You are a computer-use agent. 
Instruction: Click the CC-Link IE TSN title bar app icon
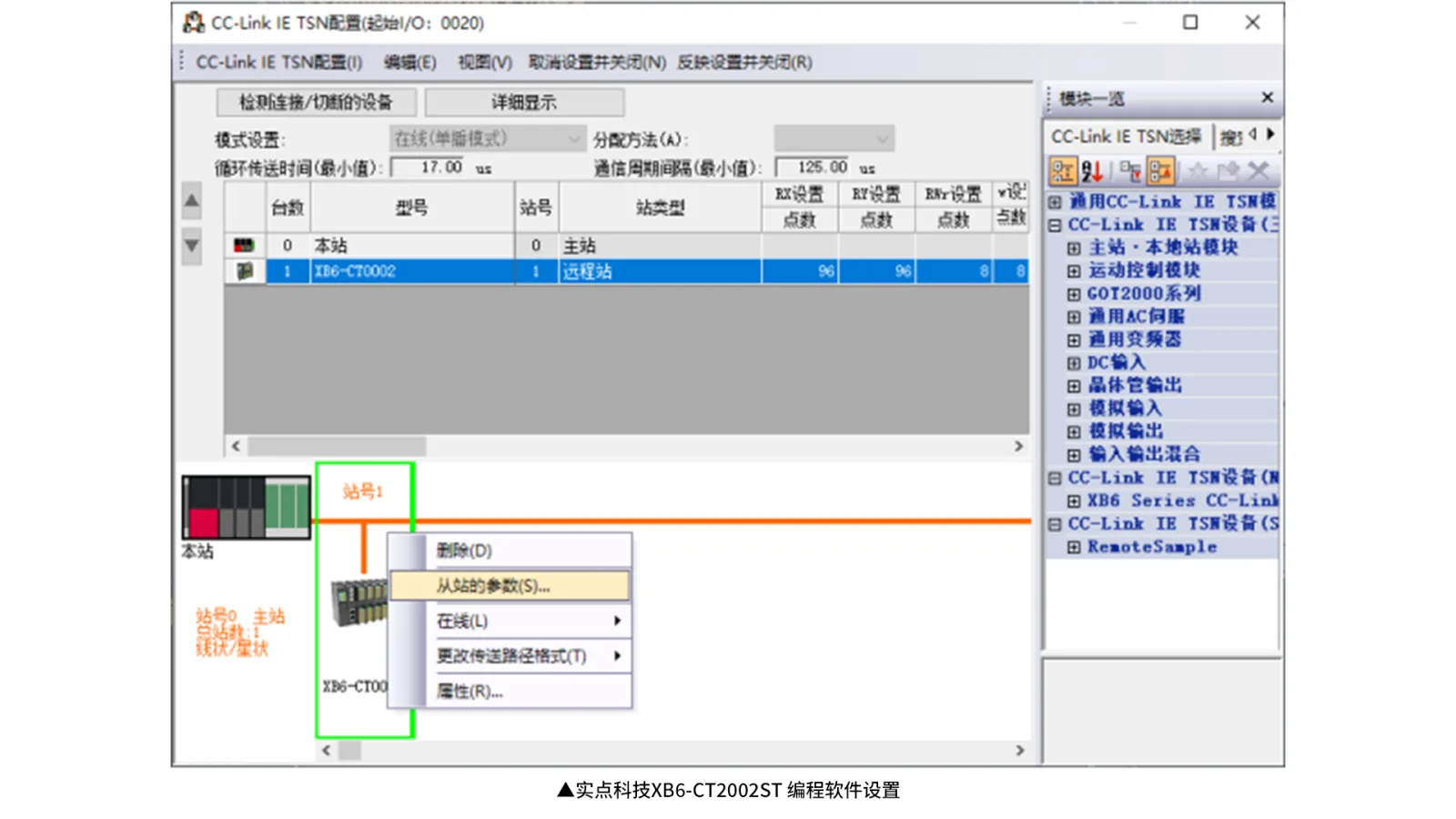click(193, 23)
